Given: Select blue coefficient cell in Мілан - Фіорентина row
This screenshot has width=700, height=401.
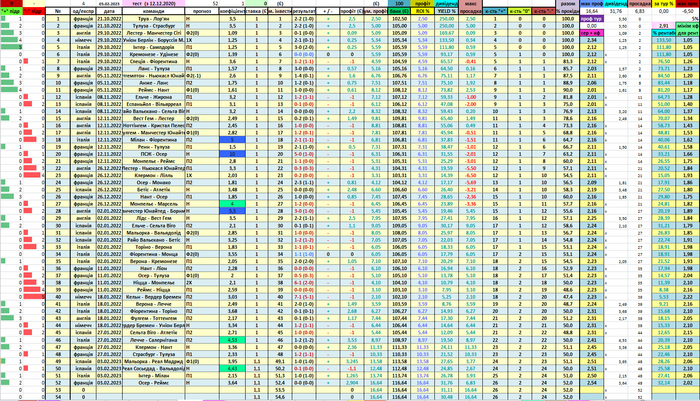Looking at the screenshot, I should (232, 140).
